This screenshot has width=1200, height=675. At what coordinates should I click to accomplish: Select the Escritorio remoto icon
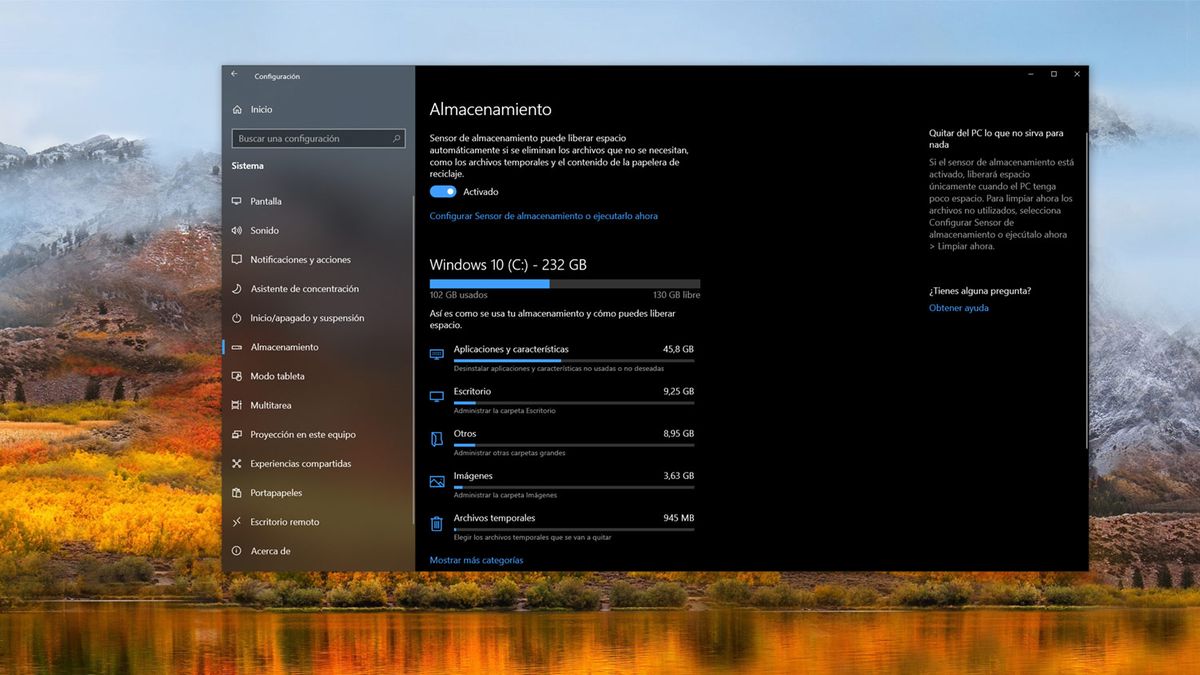239,521
